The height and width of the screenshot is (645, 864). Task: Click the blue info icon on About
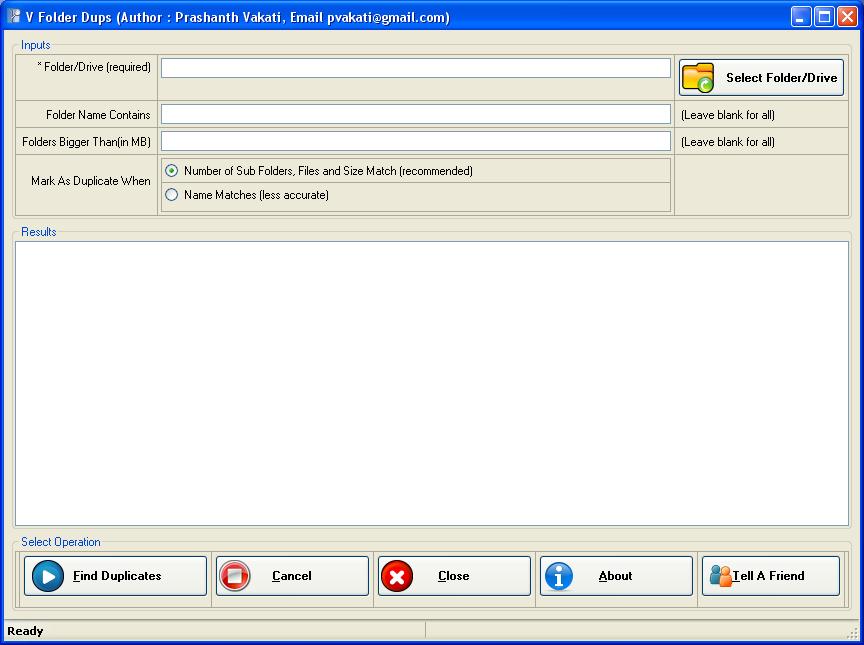click(559, 576)
